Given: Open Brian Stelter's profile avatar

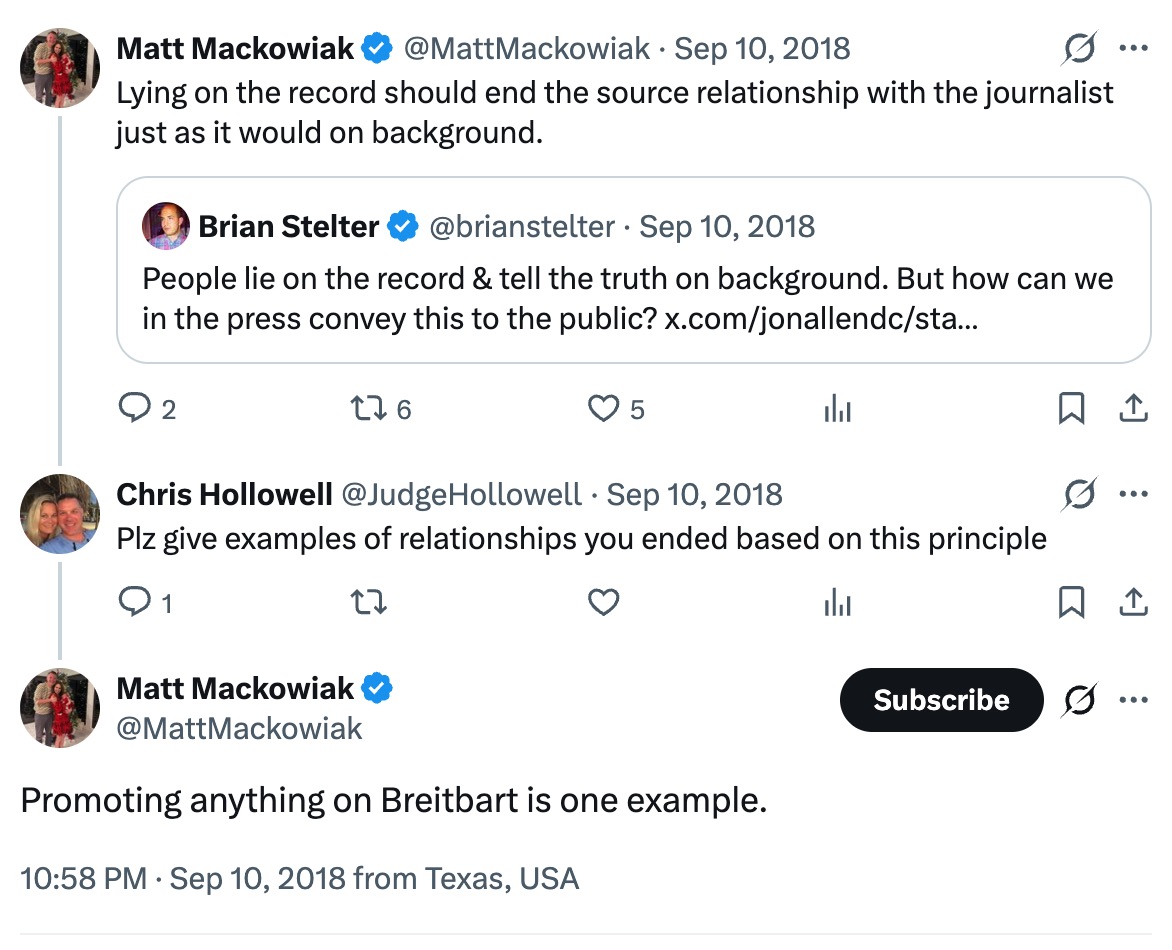Looking at the screenshot, I should pos(166,226).
